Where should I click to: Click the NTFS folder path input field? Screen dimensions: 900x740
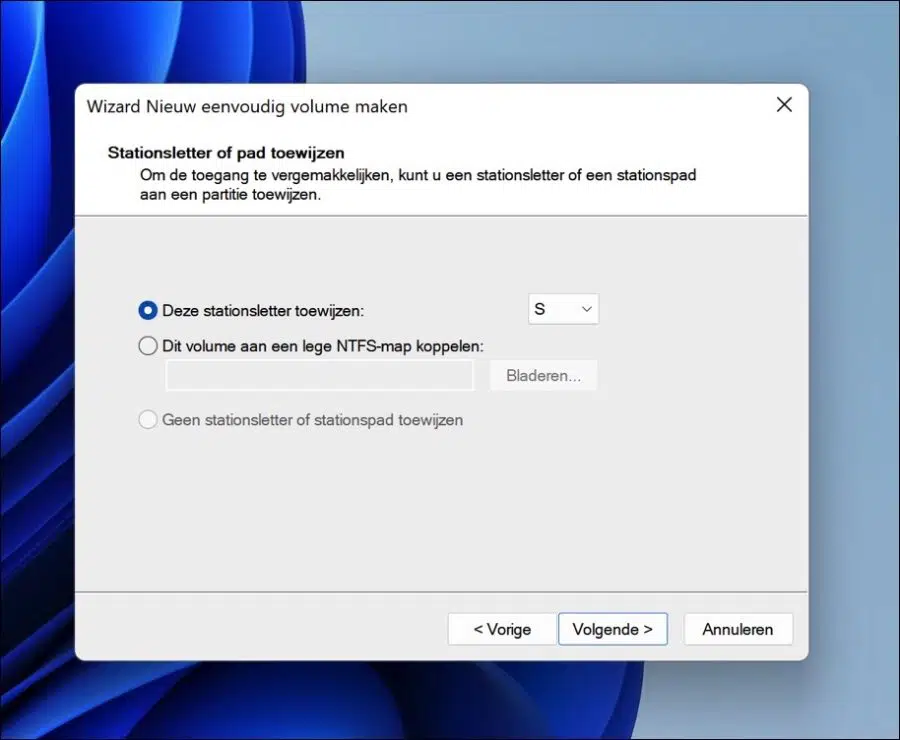click(320, 375)
